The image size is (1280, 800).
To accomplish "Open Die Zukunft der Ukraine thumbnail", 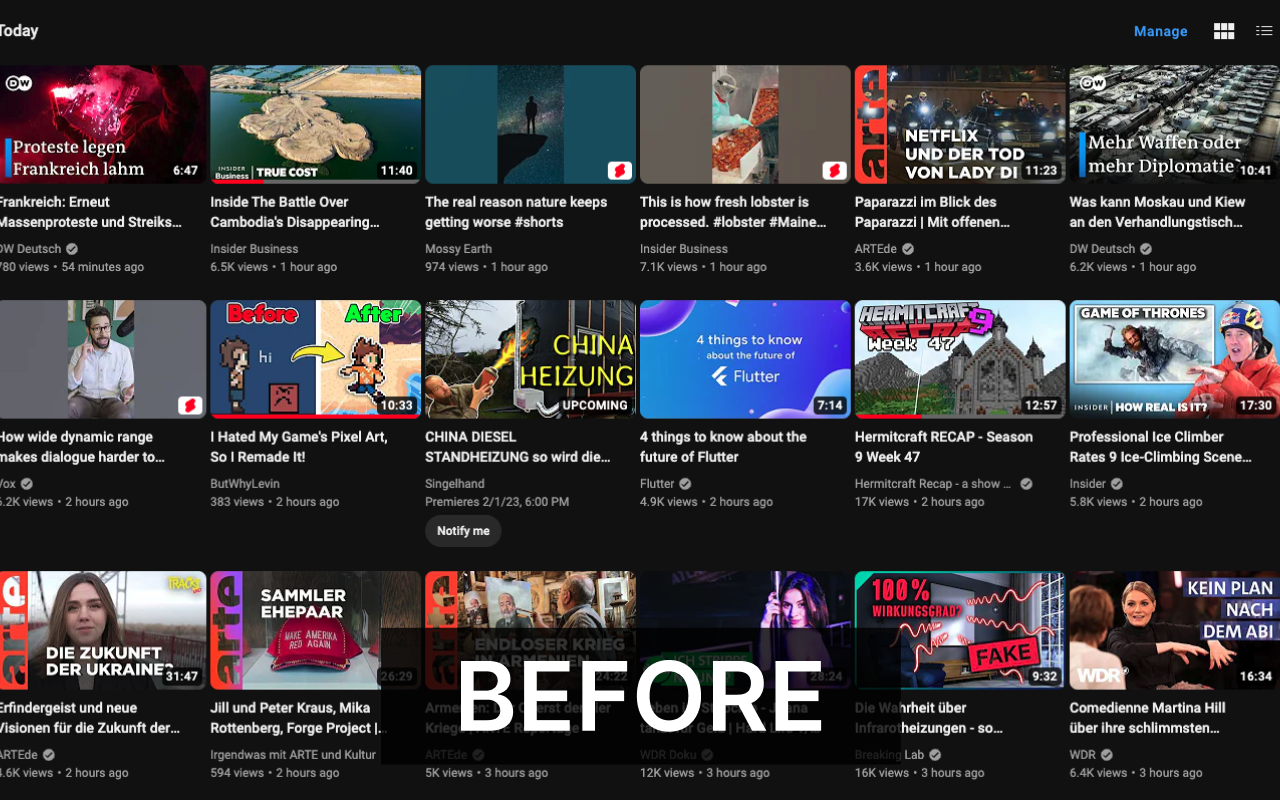I will (x=103, y=630).
